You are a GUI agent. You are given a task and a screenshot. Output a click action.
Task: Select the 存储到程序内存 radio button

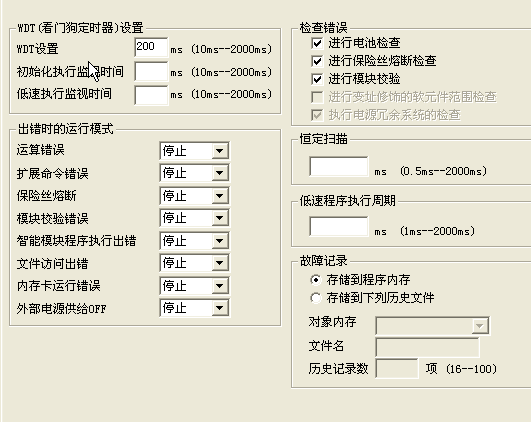pyautogui.click(x=316, y=280)
